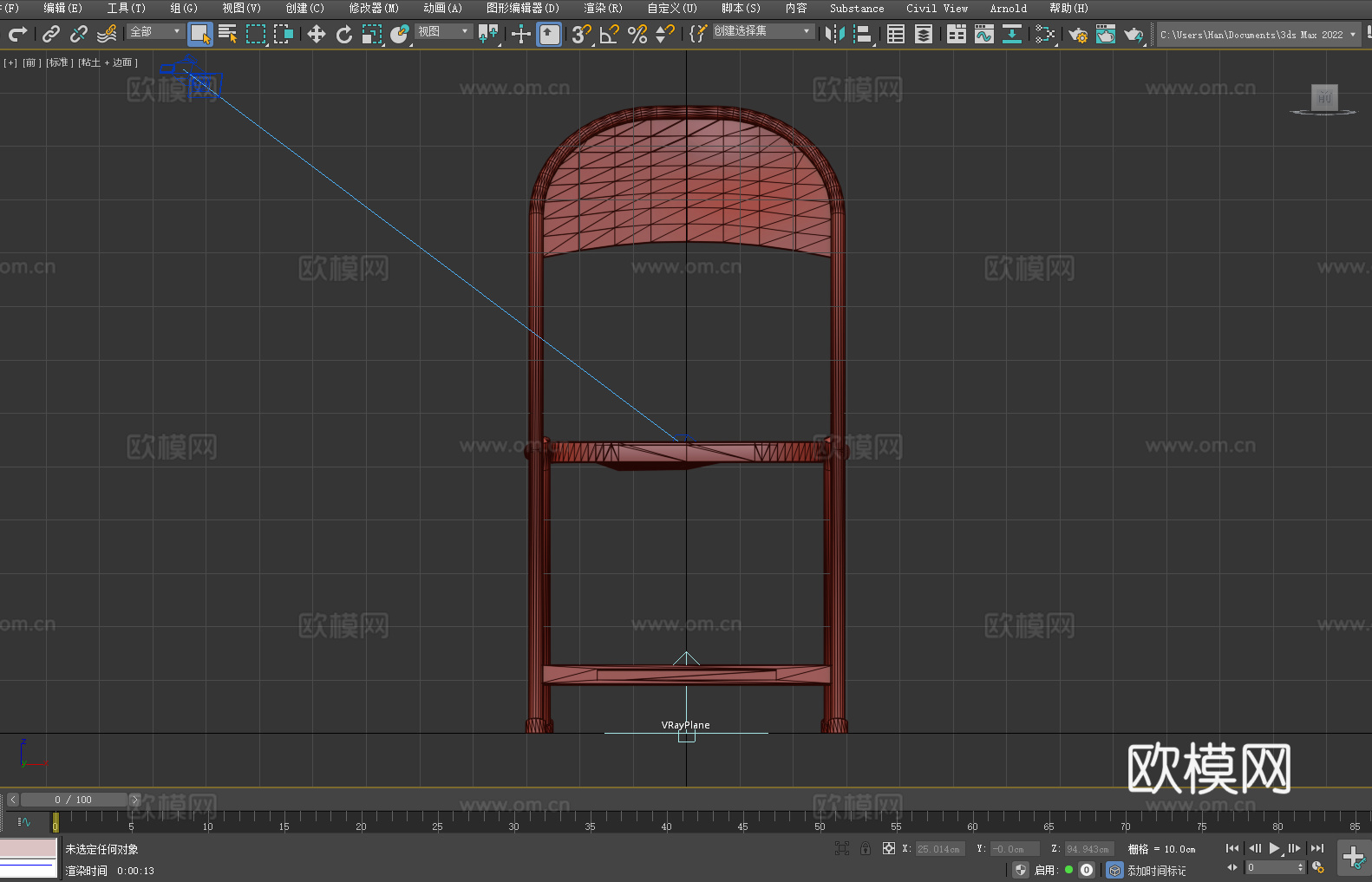Click Select and Manipulate icon
This screenshot has height=882, width=1372.
click(521, 34)
